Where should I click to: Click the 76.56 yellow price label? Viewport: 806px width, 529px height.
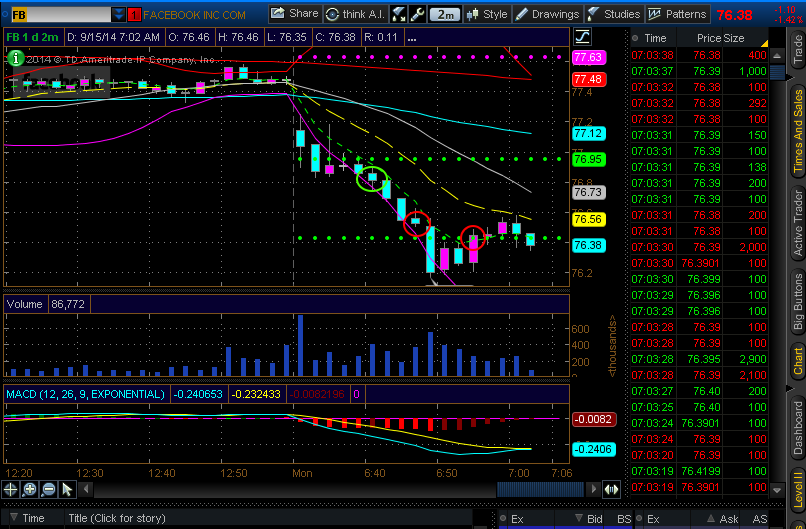click(589, 220)
